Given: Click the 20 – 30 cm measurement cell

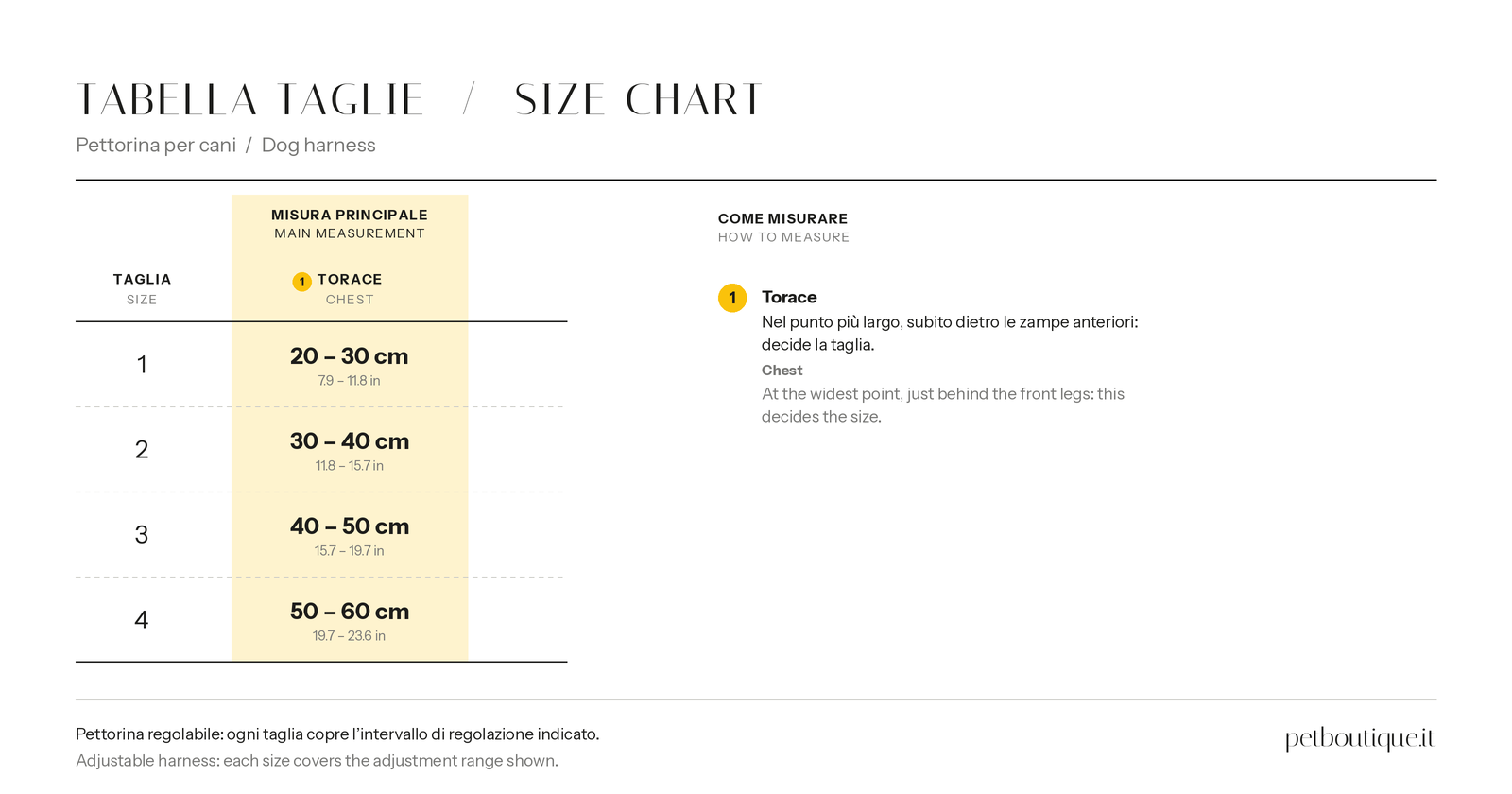Looking at the screenshot, I should coord(350,365).
